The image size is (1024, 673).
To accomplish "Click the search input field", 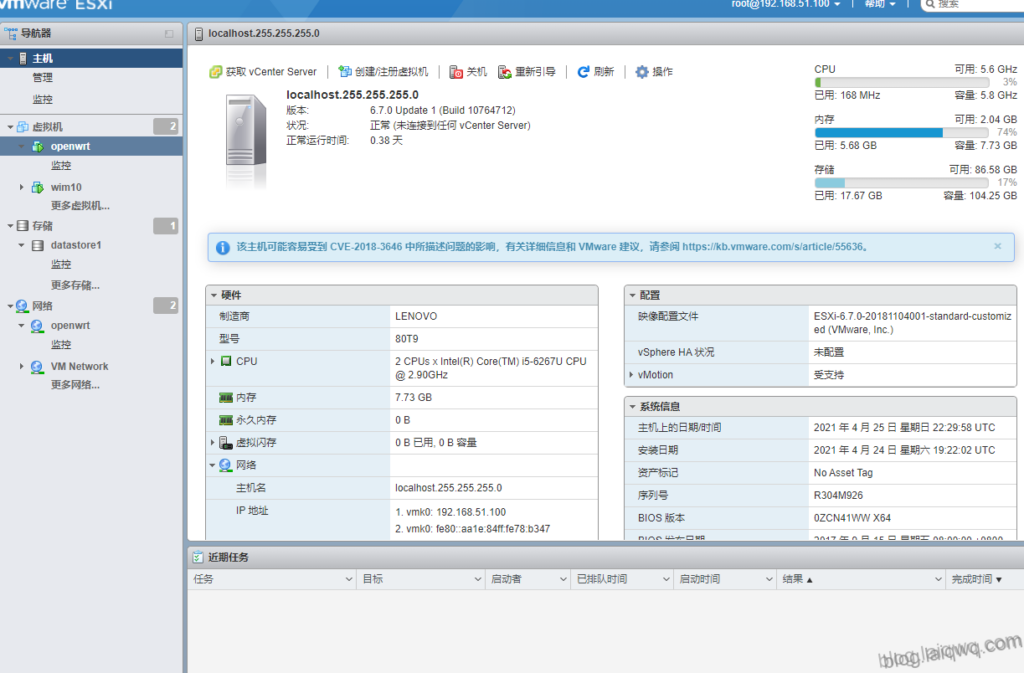I will [x=975, y=4].
